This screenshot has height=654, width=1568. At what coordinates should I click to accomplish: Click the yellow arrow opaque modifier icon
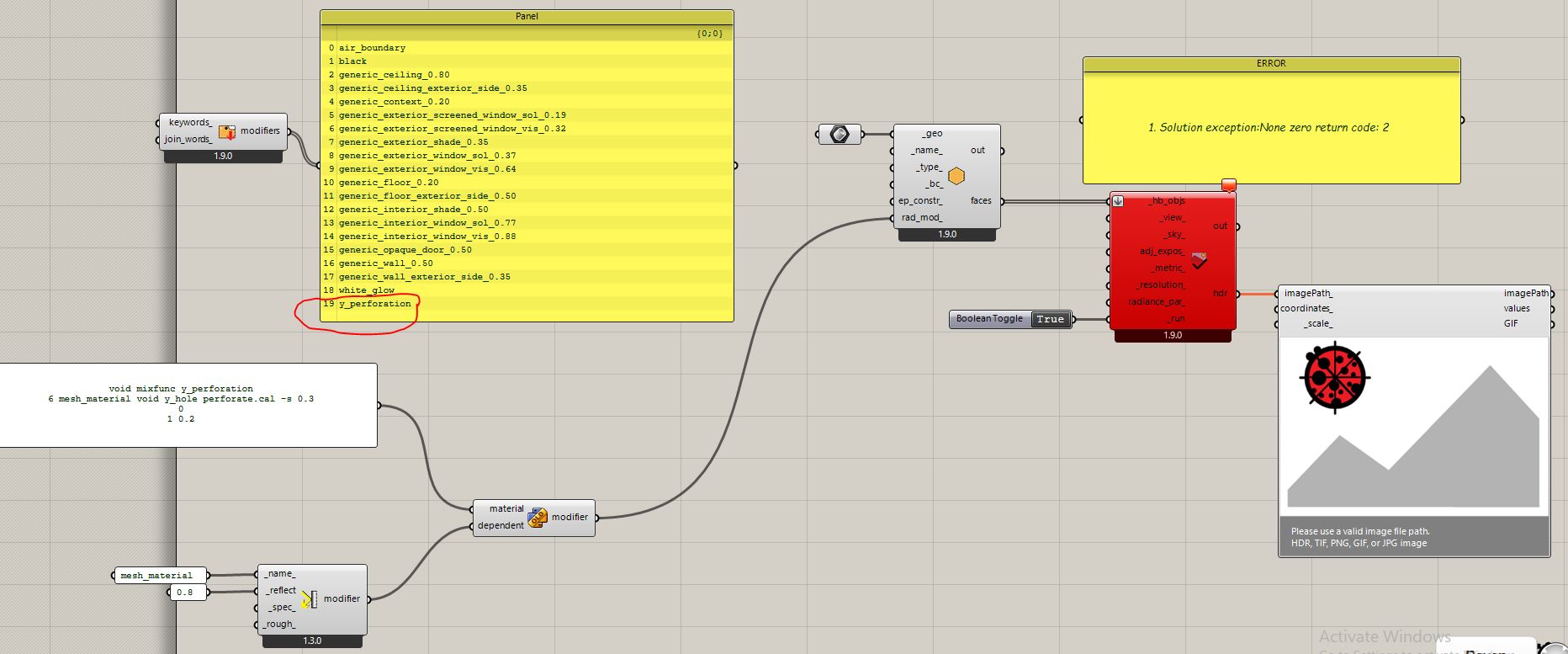pos(310,599)
